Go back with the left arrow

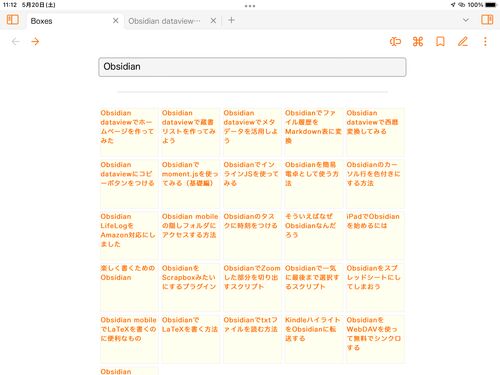[x=15, y=42]
